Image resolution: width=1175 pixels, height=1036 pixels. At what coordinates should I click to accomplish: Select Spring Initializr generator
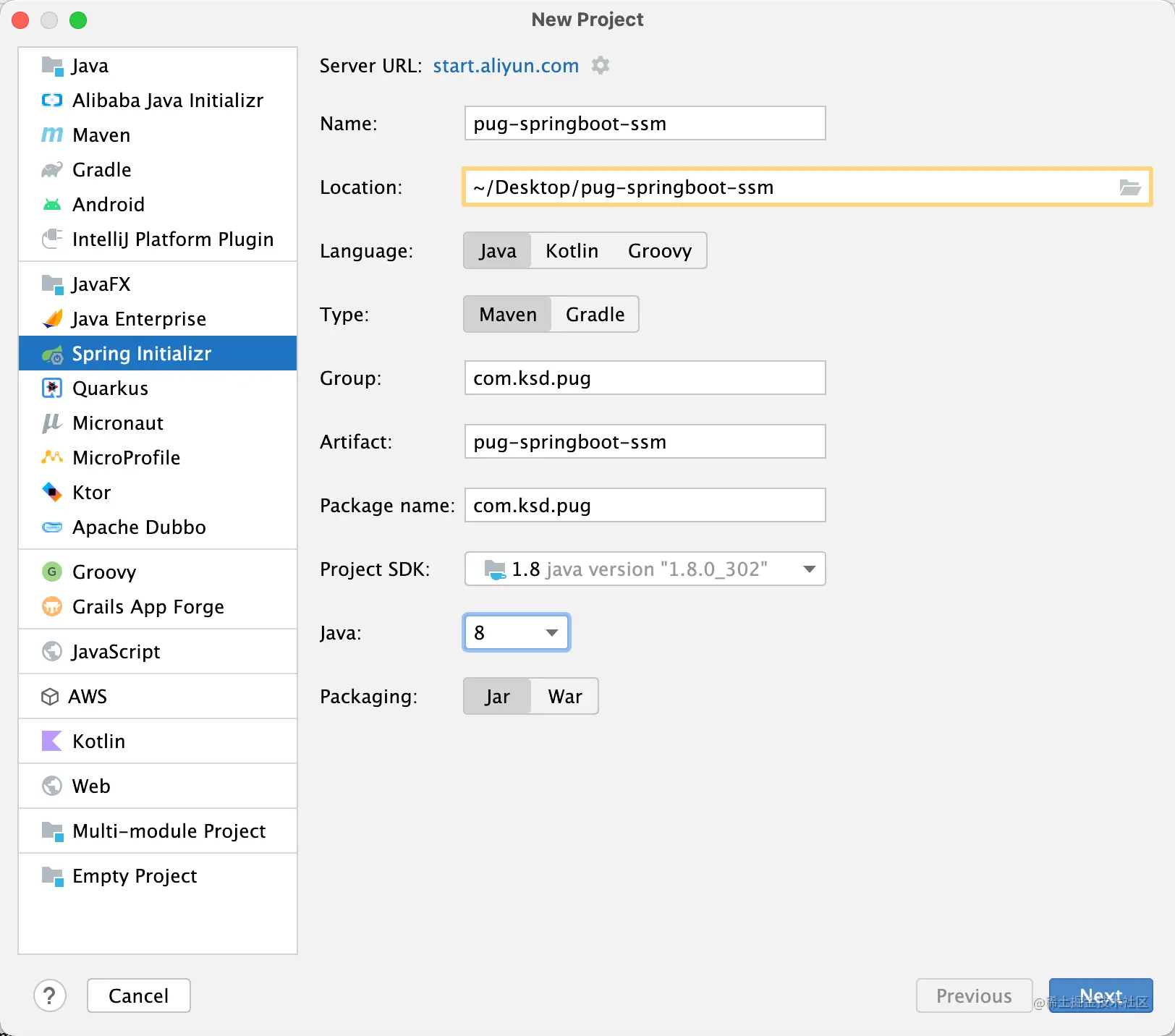click(158, 354)
